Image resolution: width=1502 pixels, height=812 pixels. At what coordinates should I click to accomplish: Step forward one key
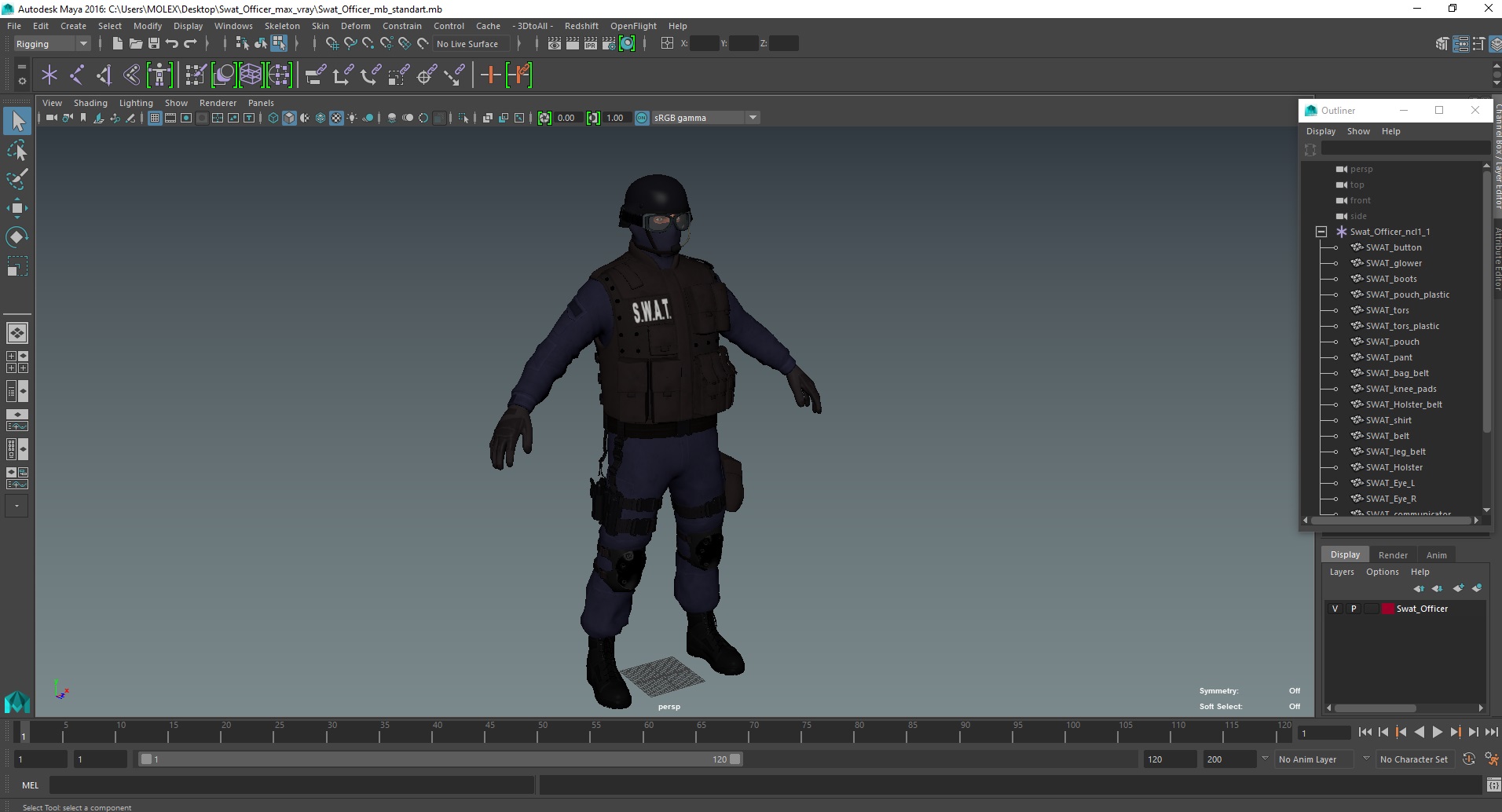(x=1455, y=732)
